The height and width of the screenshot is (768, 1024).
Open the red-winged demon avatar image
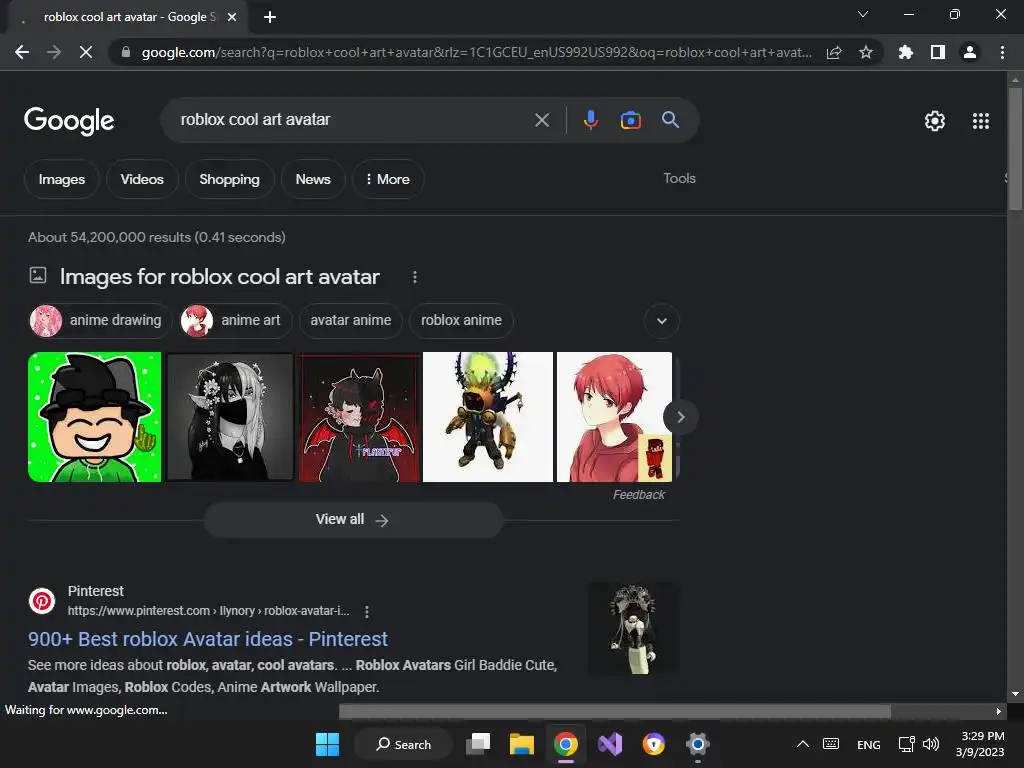click(x=359, y=417)
